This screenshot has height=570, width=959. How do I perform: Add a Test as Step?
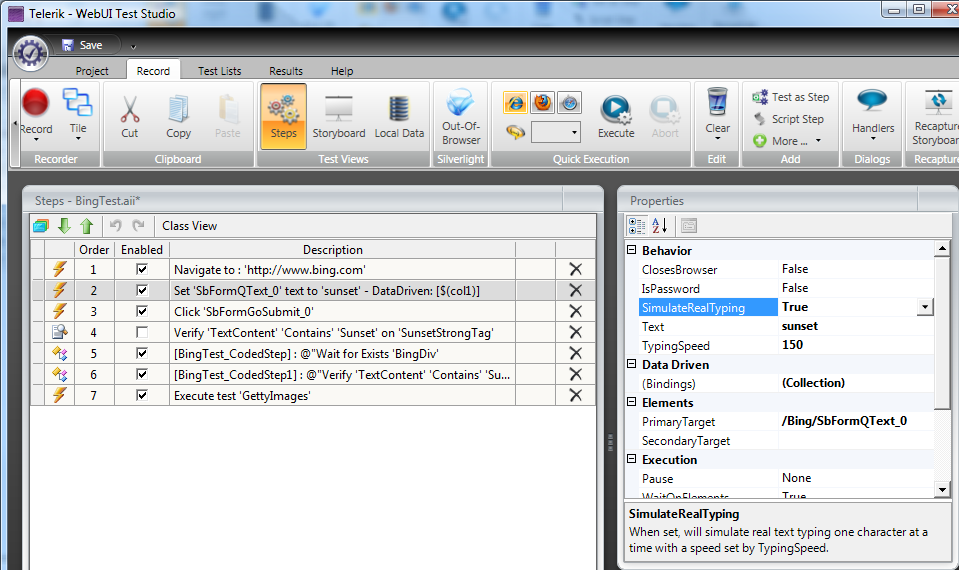791,97
